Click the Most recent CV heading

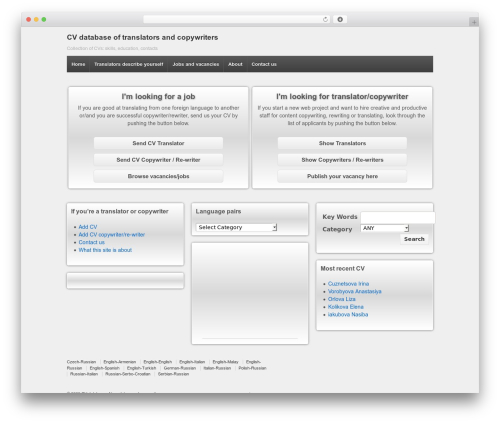[x=343, y=269]
